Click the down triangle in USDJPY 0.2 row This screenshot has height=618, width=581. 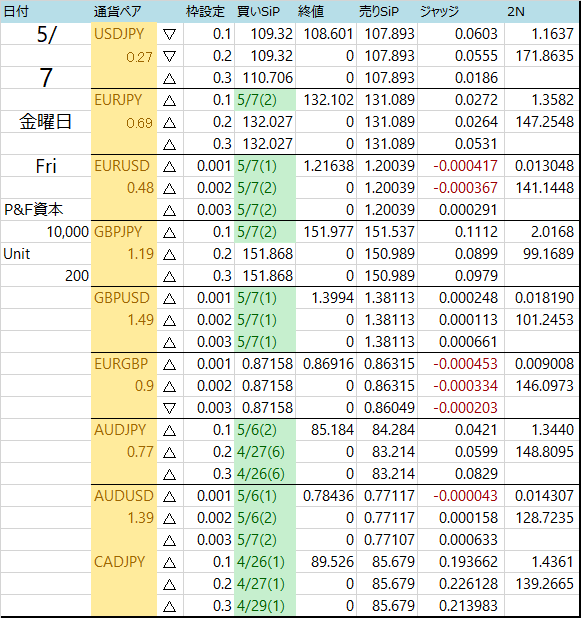[169, 56]
